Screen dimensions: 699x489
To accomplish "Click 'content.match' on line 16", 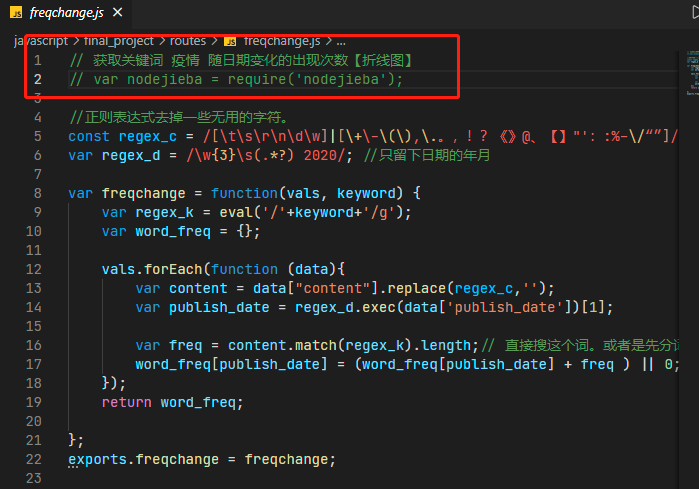I will (282, 345).
